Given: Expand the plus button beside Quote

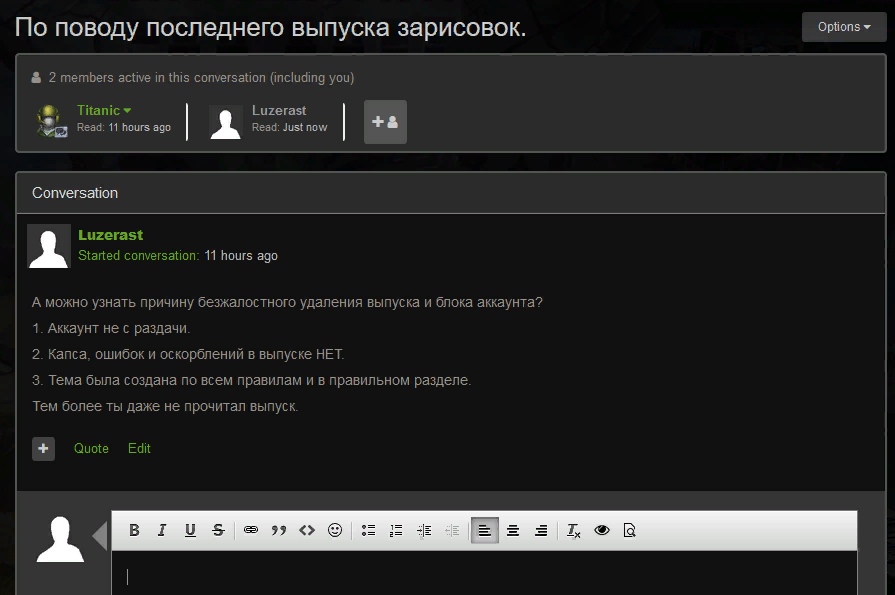Looking at the screenshot, I should point(43,449).
